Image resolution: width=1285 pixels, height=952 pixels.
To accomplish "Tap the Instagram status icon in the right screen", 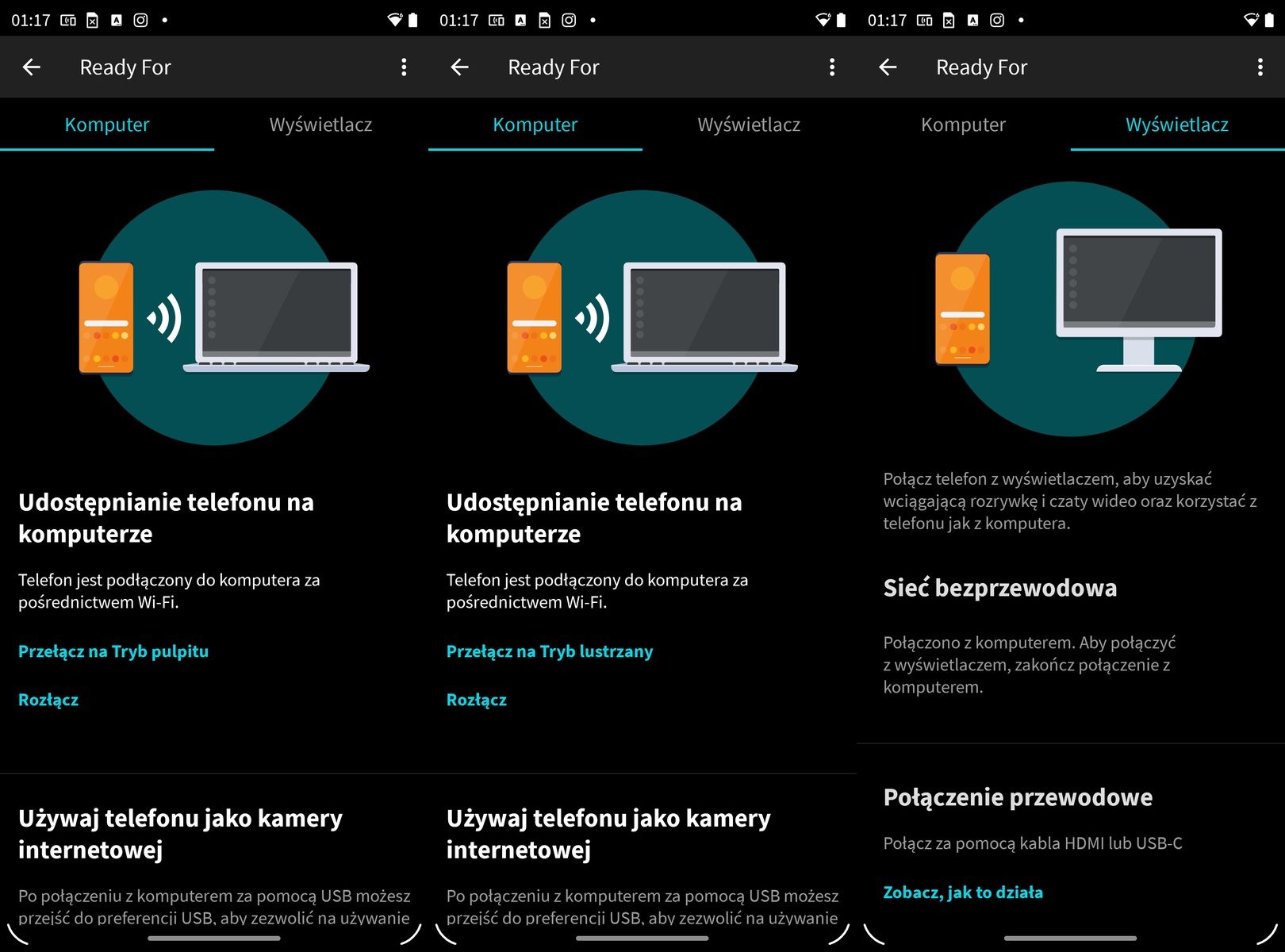I will click(997, 21).
